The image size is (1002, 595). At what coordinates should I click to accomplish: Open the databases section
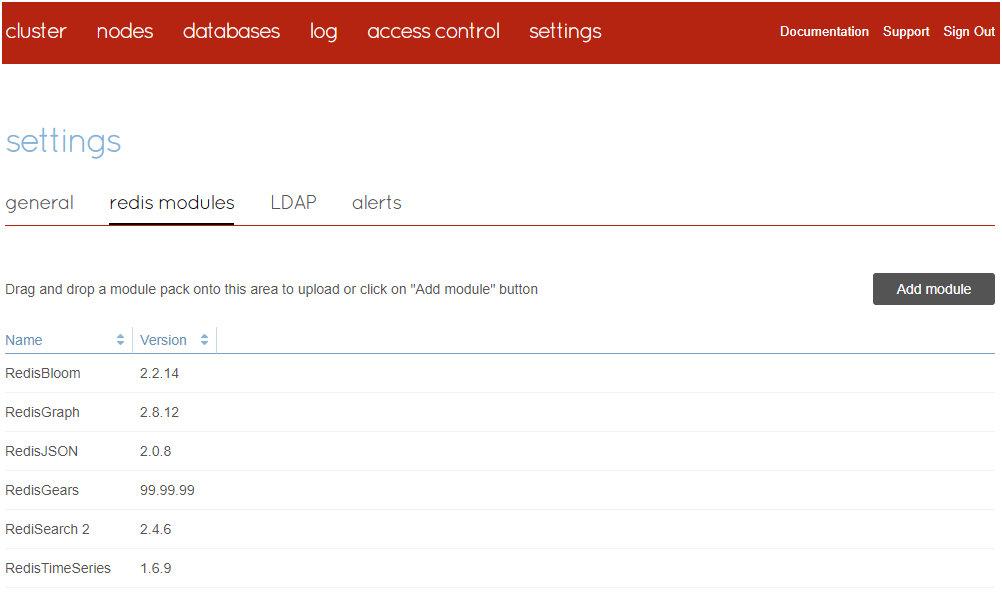[231, 31]
